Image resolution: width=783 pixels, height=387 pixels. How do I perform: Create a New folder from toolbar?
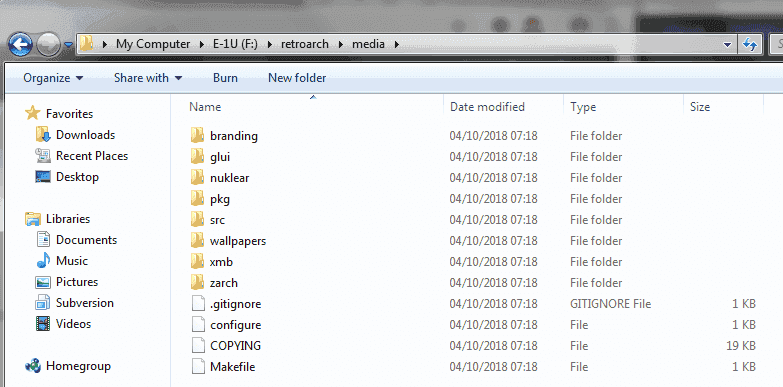pyautogui.click(x=297, y=78)
